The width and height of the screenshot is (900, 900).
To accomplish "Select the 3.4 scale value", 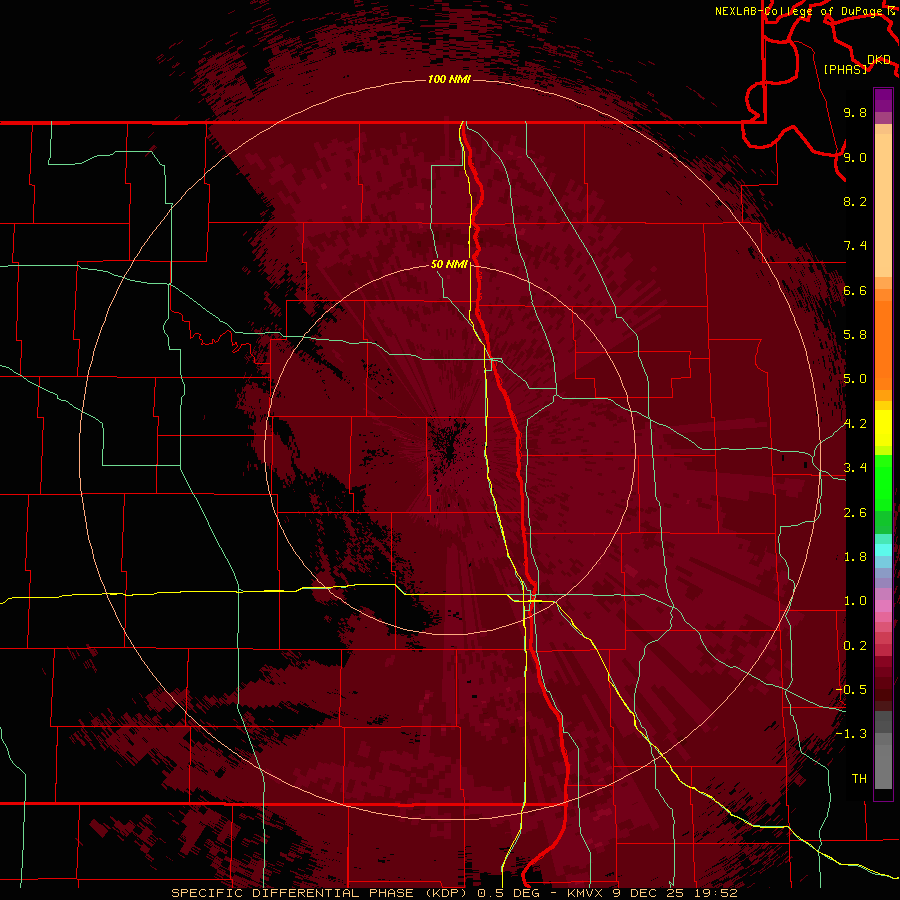I will [x=855, y=468].
